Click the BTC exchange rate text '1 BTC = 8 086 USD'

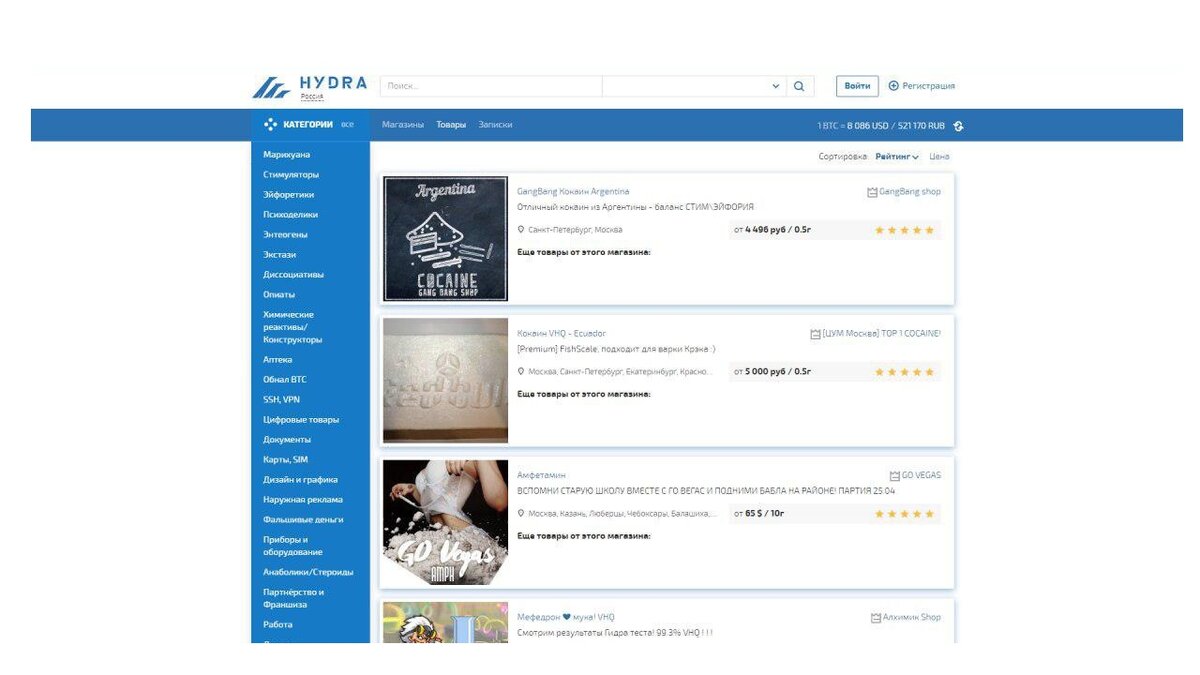point(853,126)
